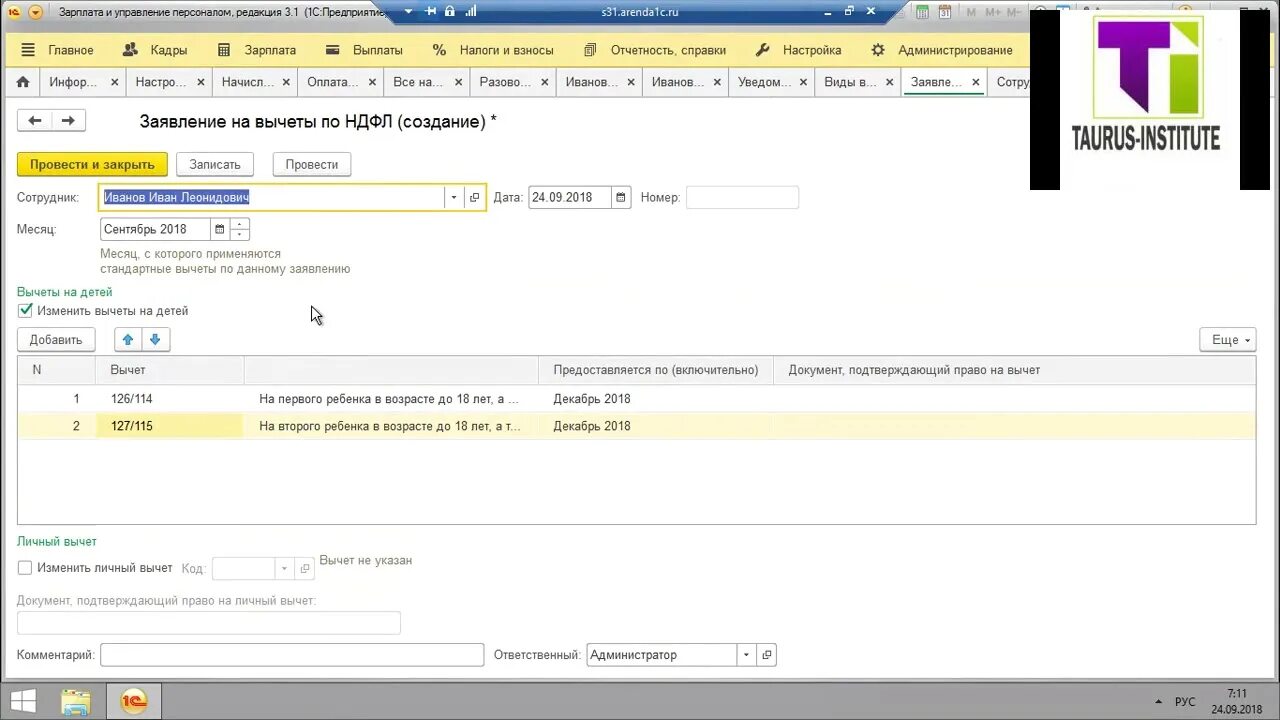Click Предоставляется по (включительно) column header
The height and width of the screenshot is (720, 1280).
656,370
